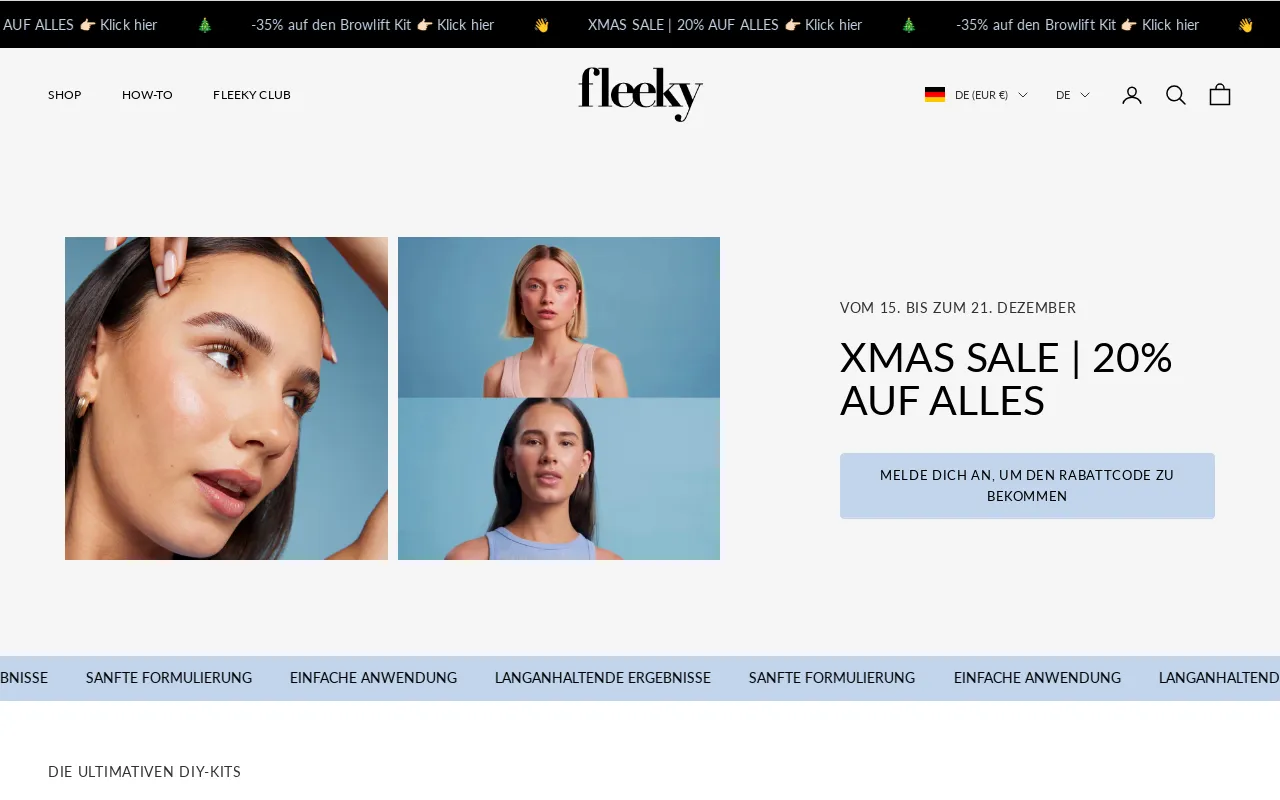Open the SHOP menu
Image resolution: width=1280 pixels, height=800 pixels.
(65, 95)
